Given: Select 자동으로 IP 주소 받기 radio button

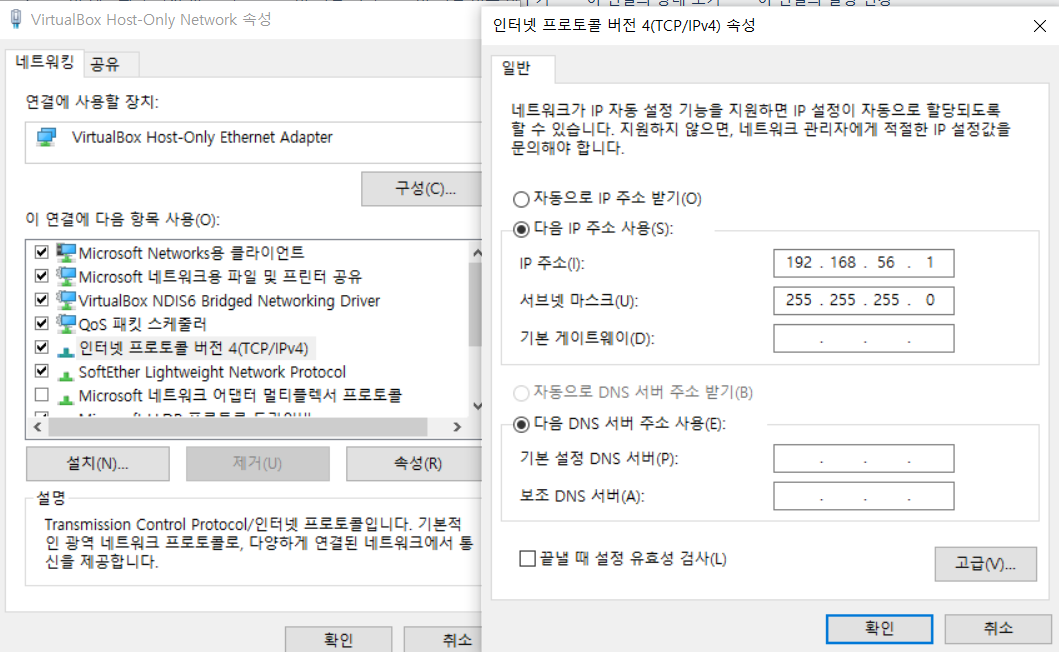Looking at the screenshot, I should 521,199.
